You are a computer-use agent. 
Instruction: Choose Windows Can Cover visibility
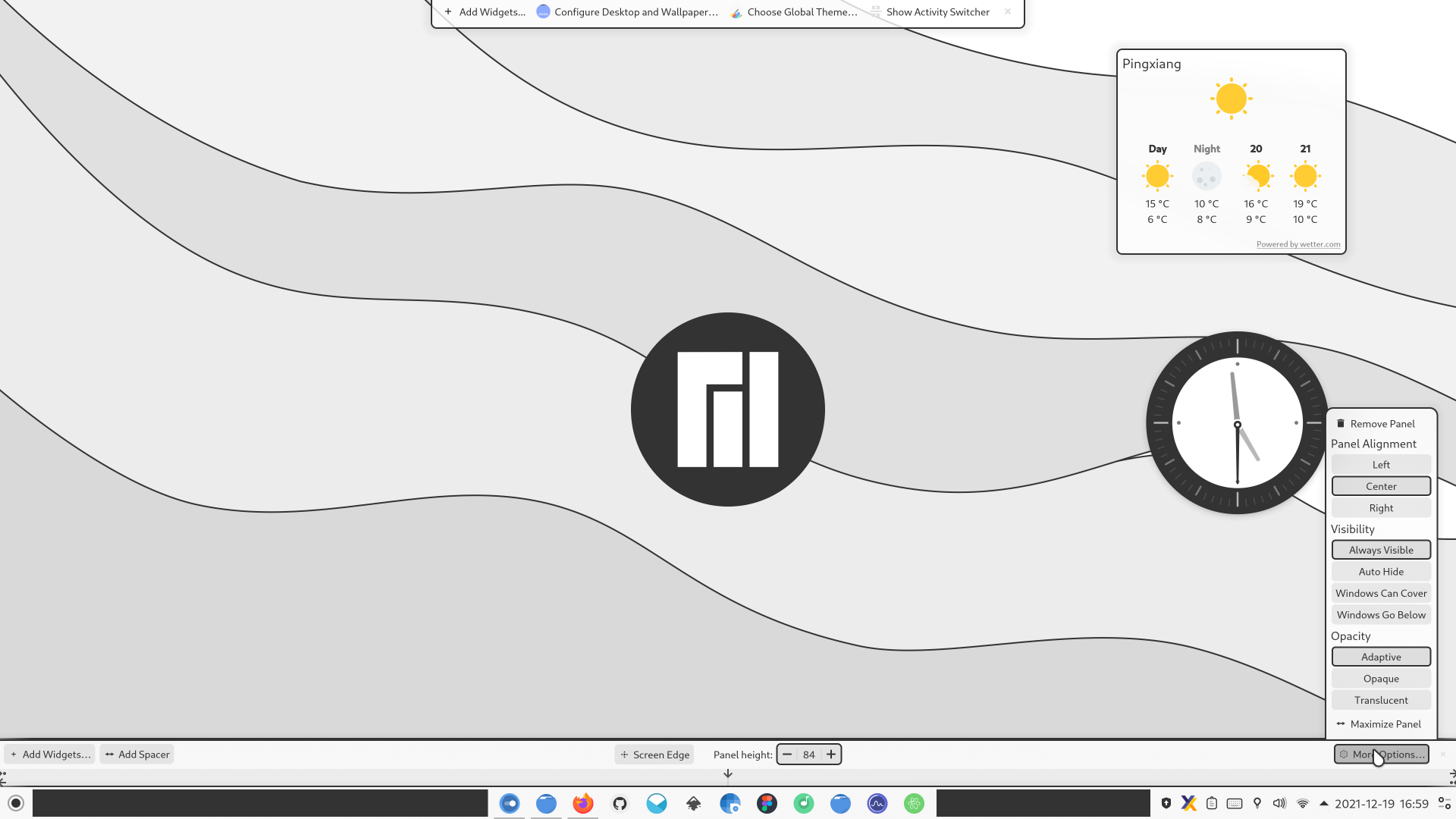[x=1381, y=593]
